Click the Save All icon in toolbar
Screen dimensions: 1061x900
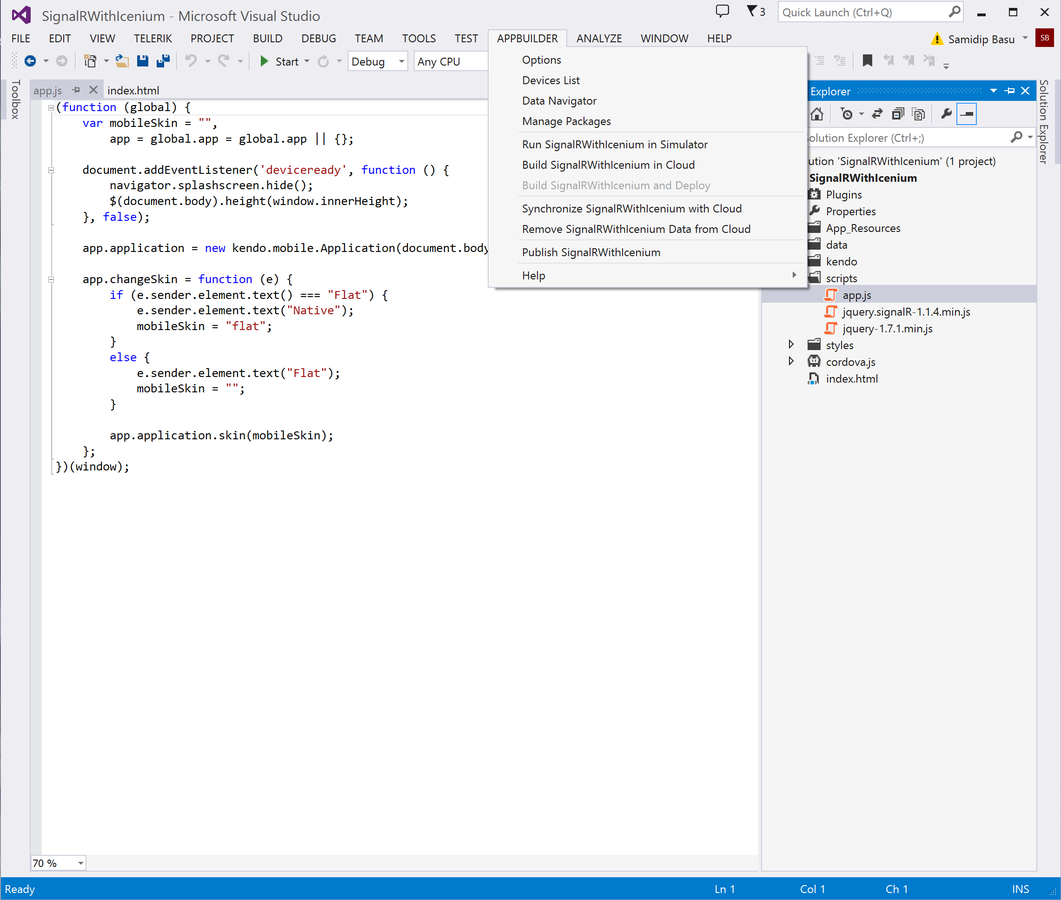[x=162, y=62]
